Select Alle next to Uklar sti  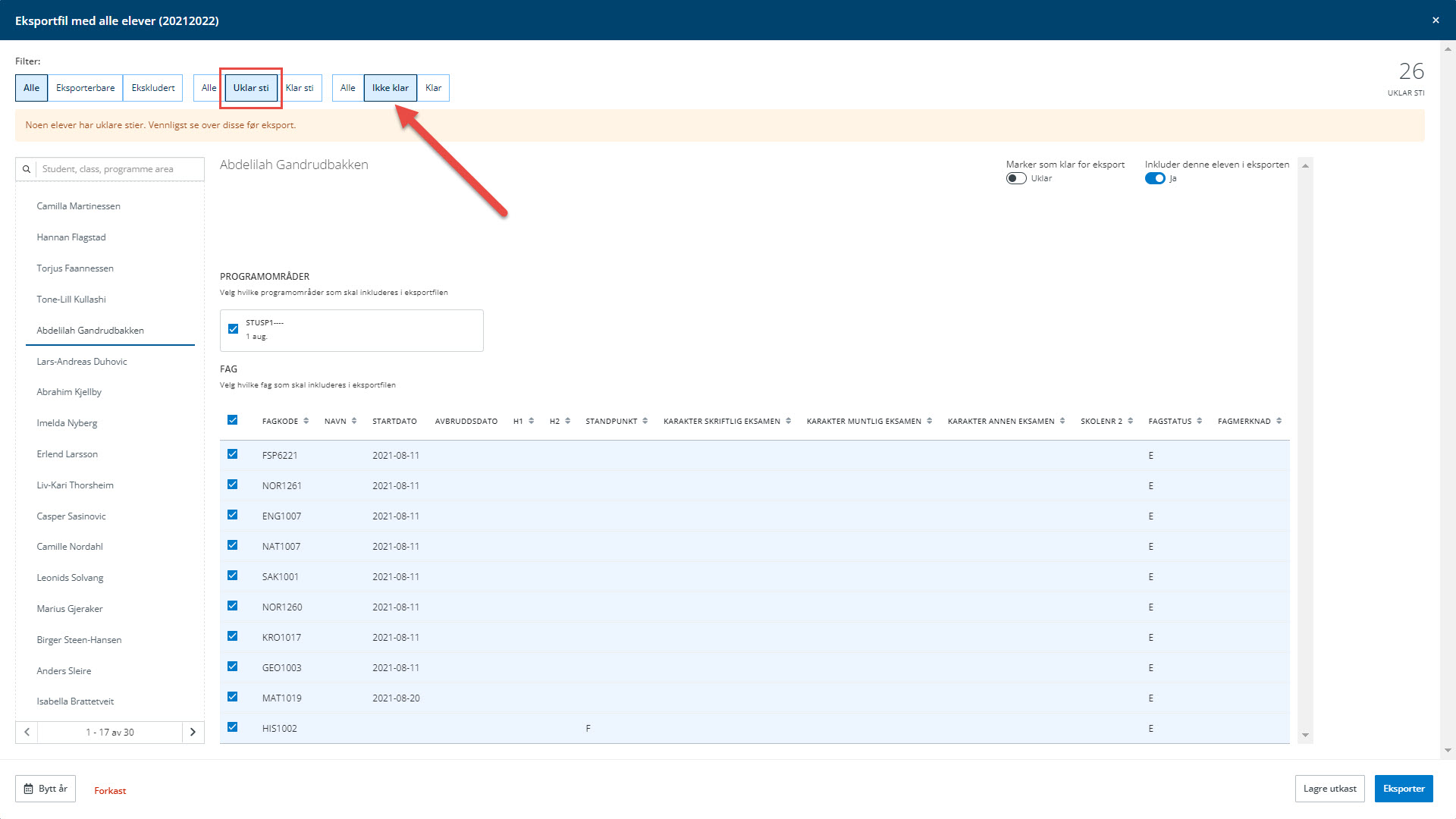pyautogui.click(x=209, y=88)
